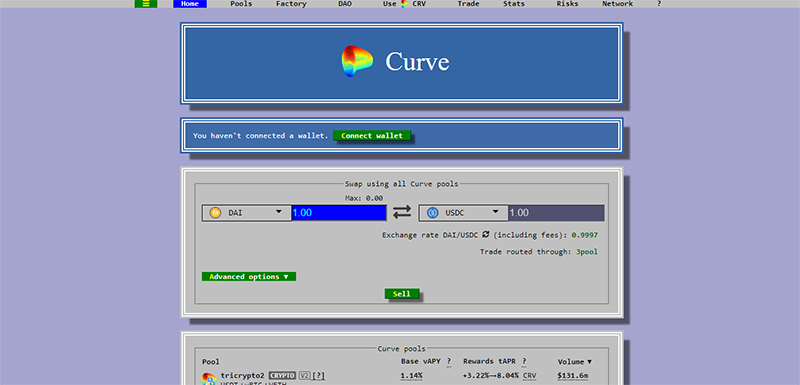Click the DAI amount input field
800x385 pixels.
tap(339, 213)
